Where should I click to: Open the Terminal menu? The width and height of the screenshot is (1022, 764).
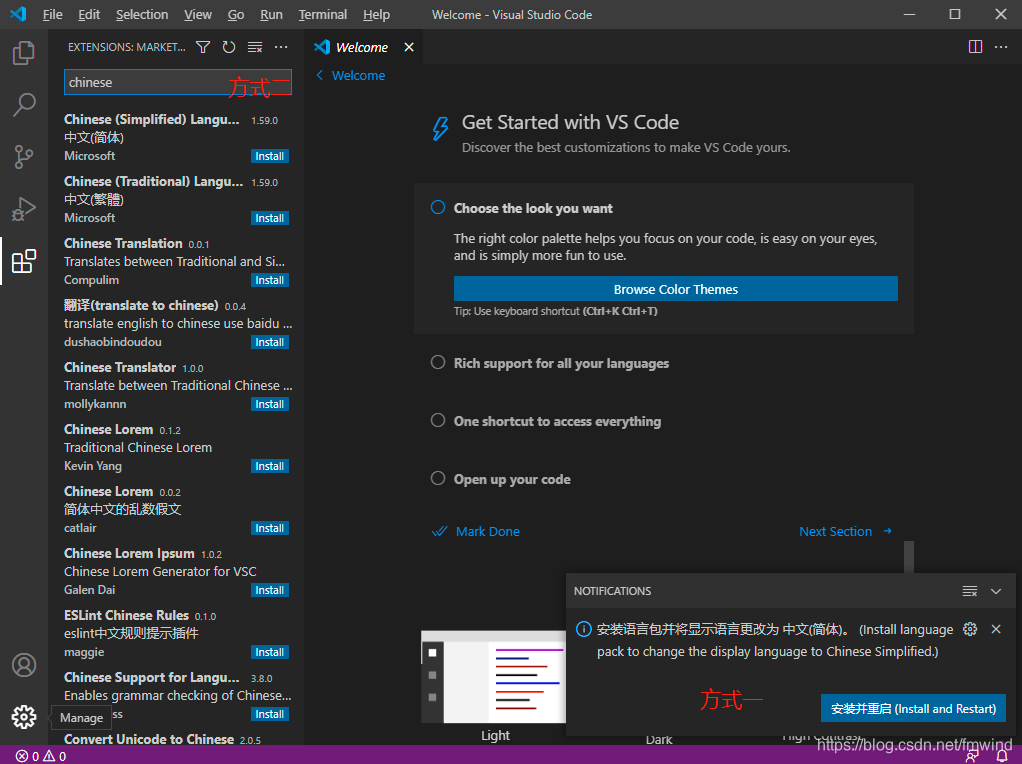click(x=323, y=14)
